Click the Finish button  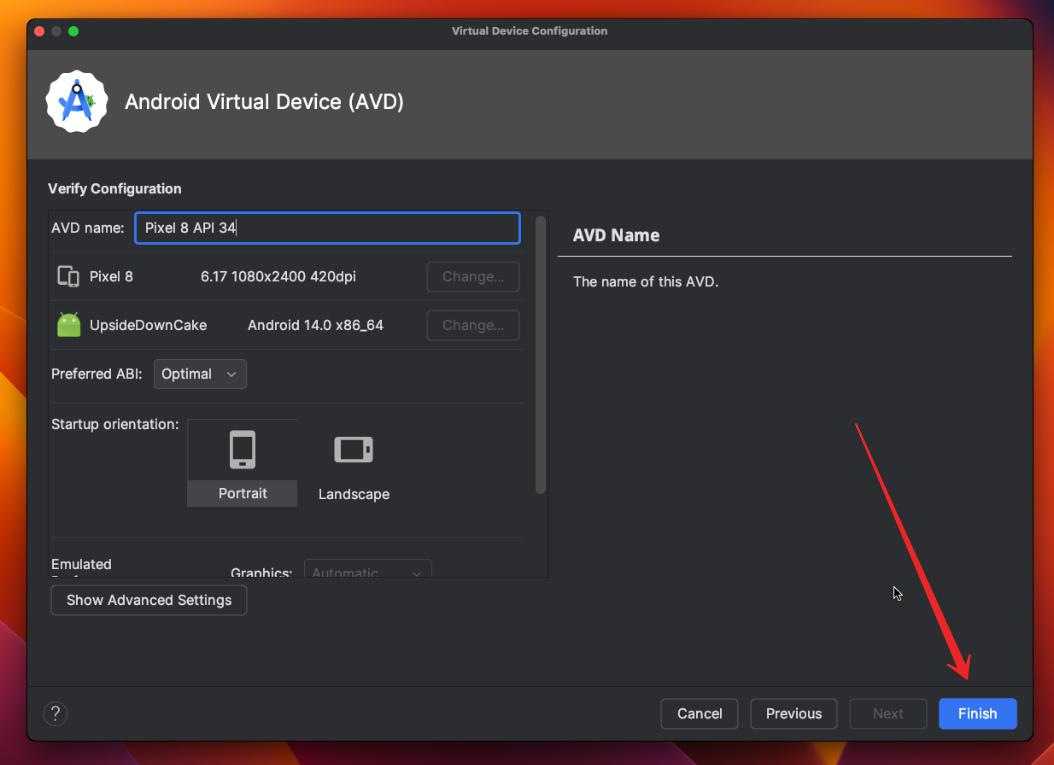click(x=977, y=713)
